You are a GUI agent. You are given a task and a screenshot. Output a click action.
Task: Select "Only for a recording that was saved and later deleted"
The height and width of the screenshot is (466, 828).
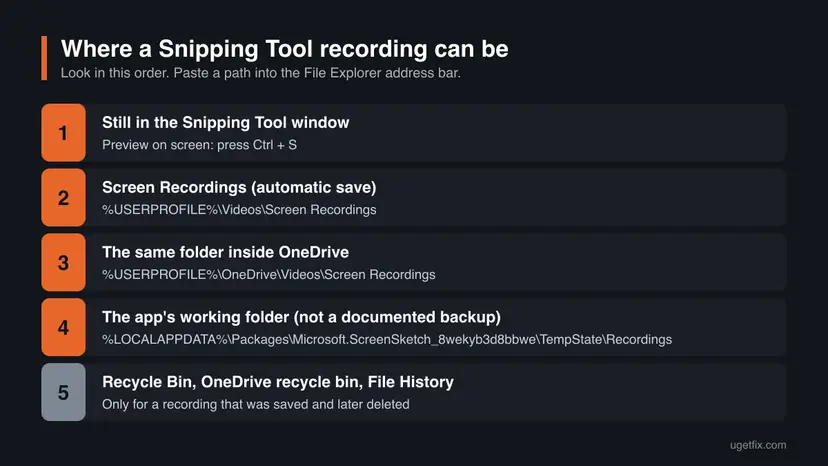(x=256, y=404)
